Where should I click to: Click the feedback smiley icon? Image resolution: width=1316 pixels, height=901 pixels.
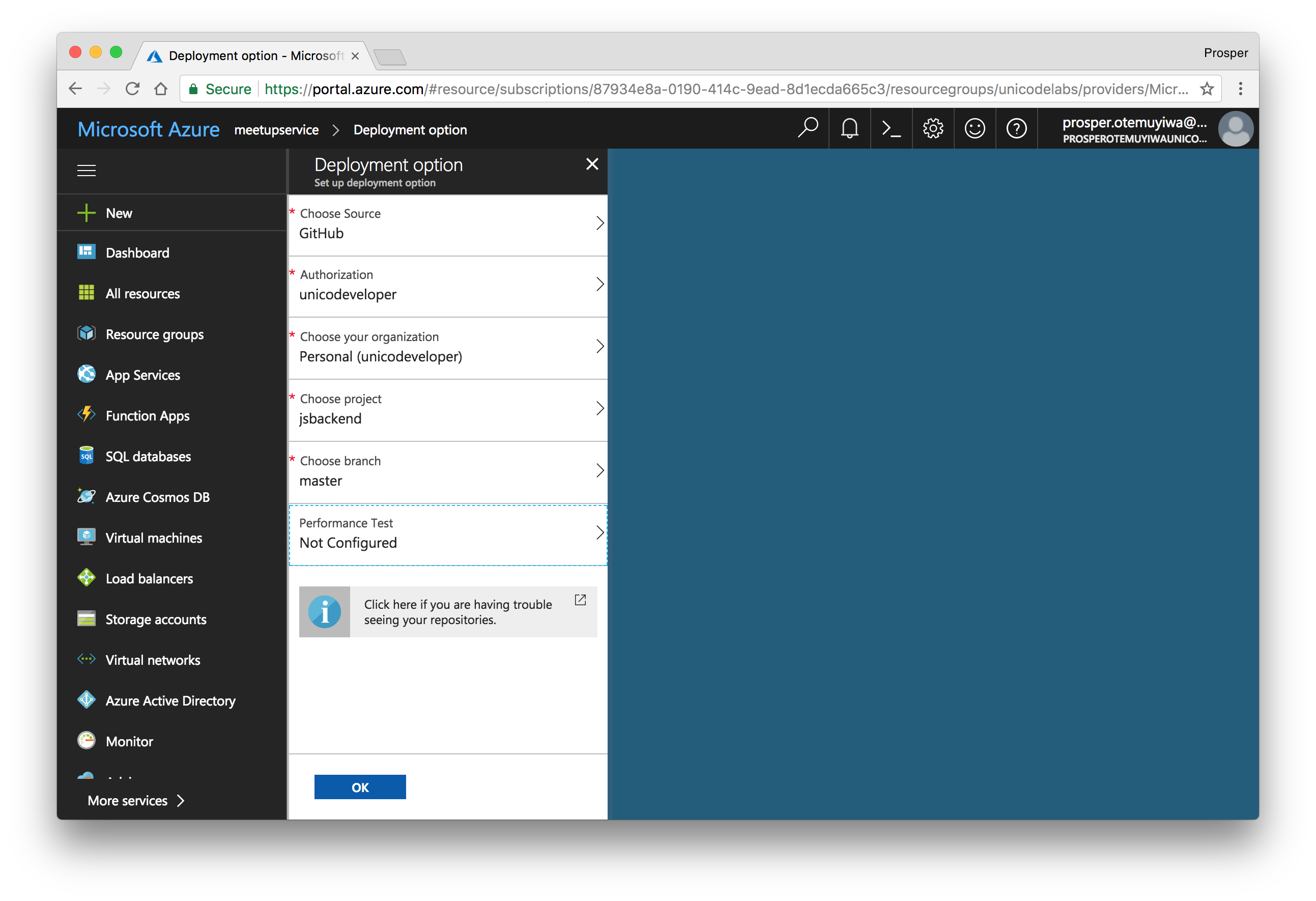[974, 129]
